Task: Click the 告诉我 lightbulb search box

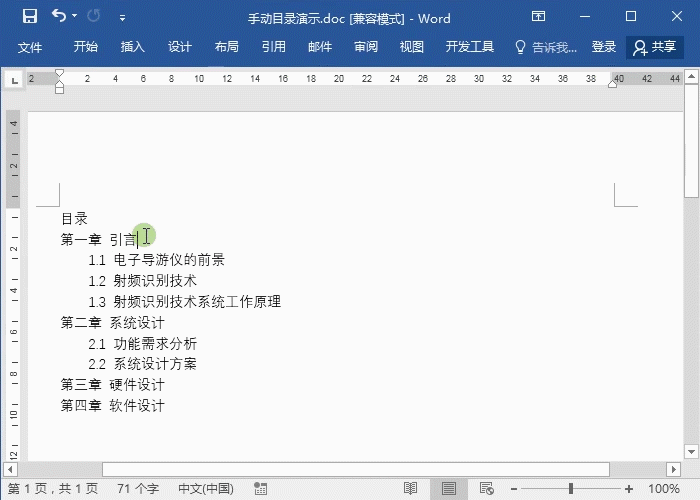Action: coord(546,47)
